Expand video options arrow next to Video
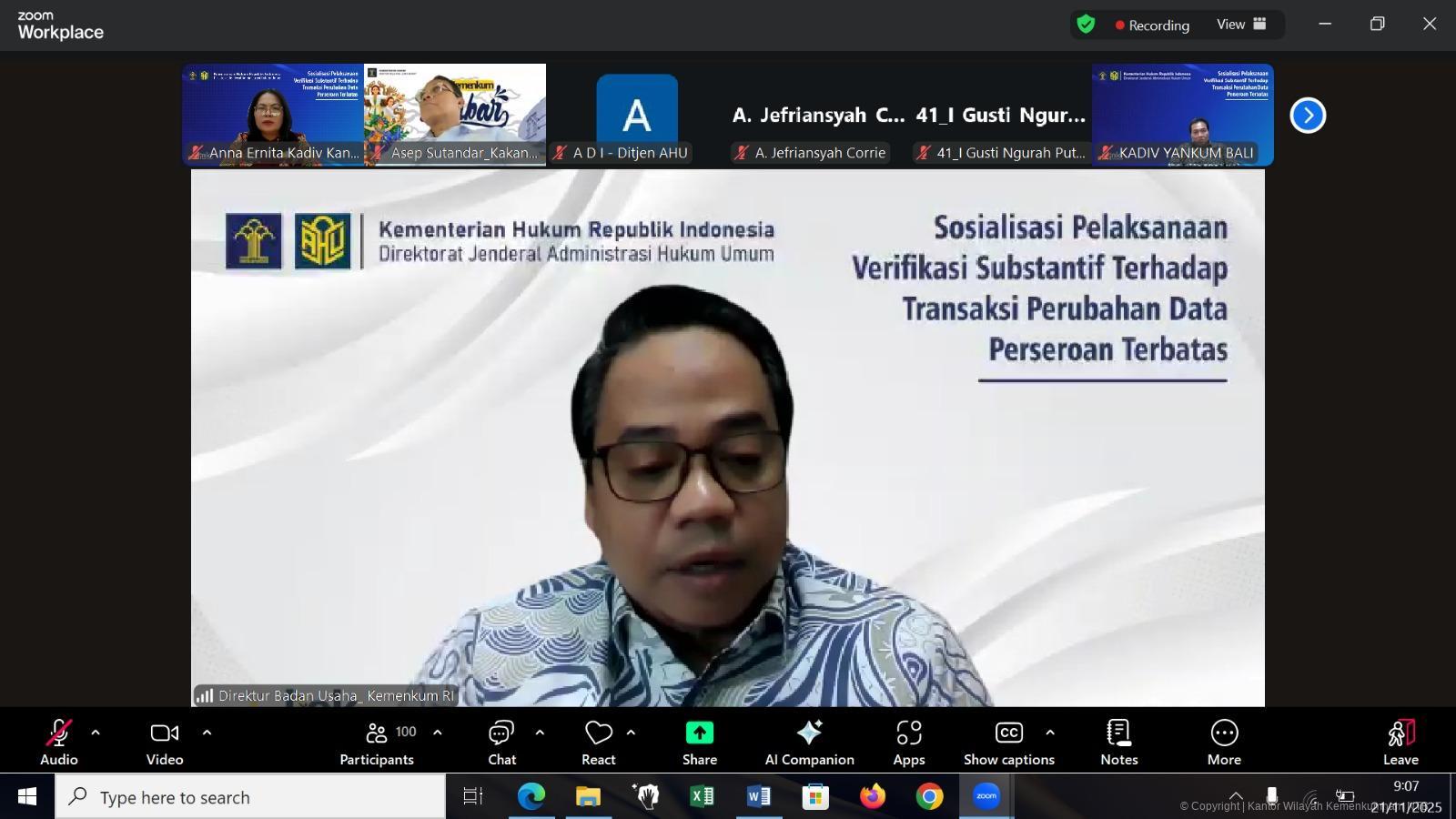This screenshot has width=1456, height=819. point(207,733)
